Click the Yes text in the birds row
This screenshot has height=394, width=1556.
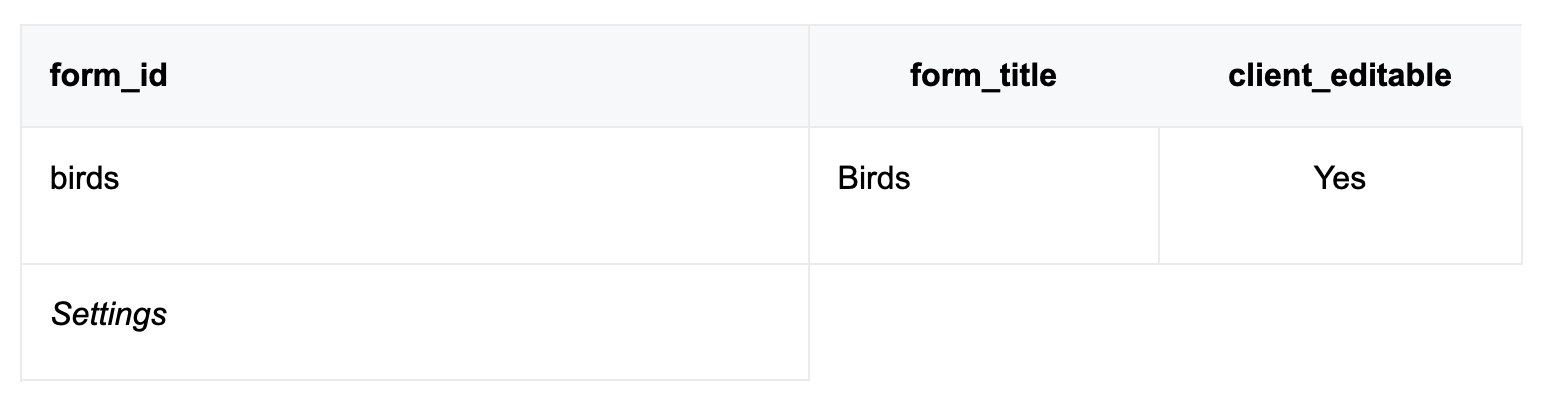tap(1340, 178)
